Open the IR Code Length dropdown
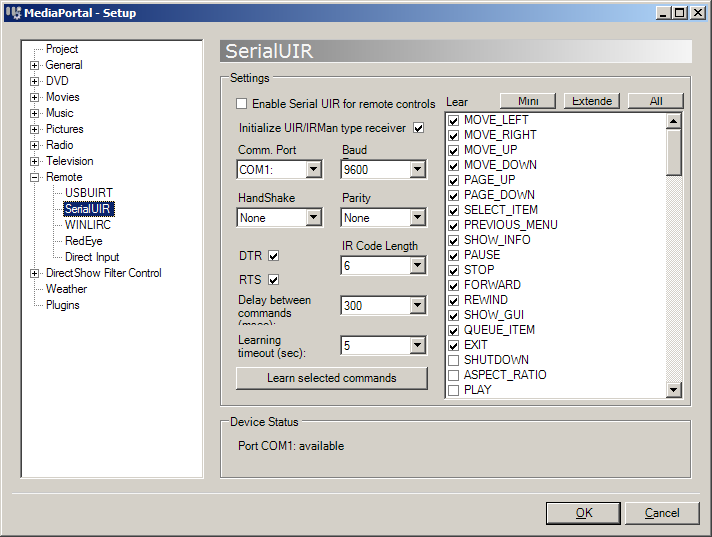 pyautogui.click(x=417, y=266)
